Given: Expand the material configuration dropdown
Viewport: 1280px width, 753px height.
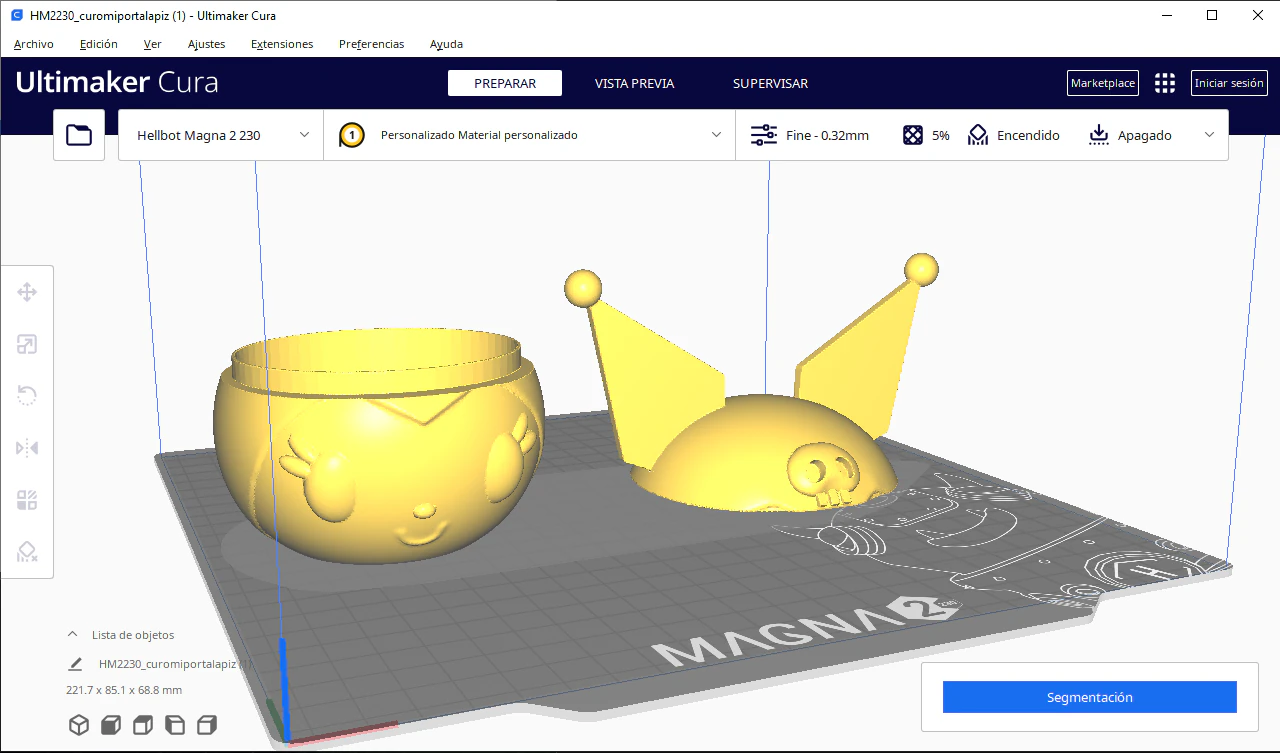Looking at the screenshot, I should tap(530, 135).
